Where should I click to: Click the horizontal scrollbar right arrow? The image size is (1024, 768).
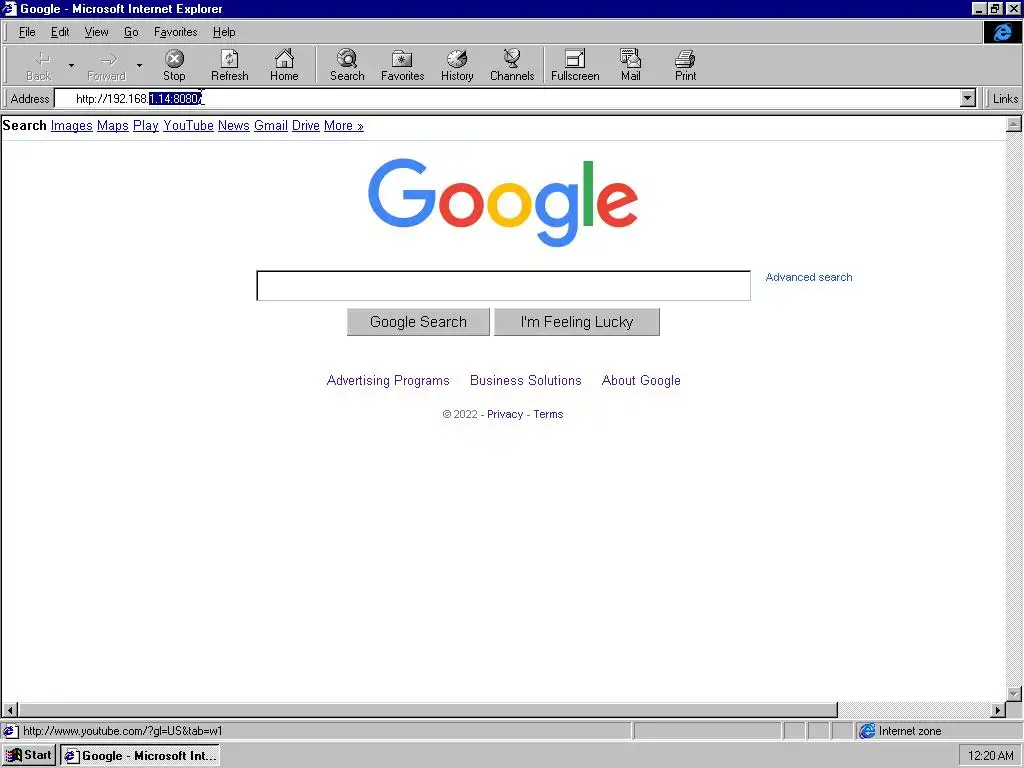tap(998, 710)
